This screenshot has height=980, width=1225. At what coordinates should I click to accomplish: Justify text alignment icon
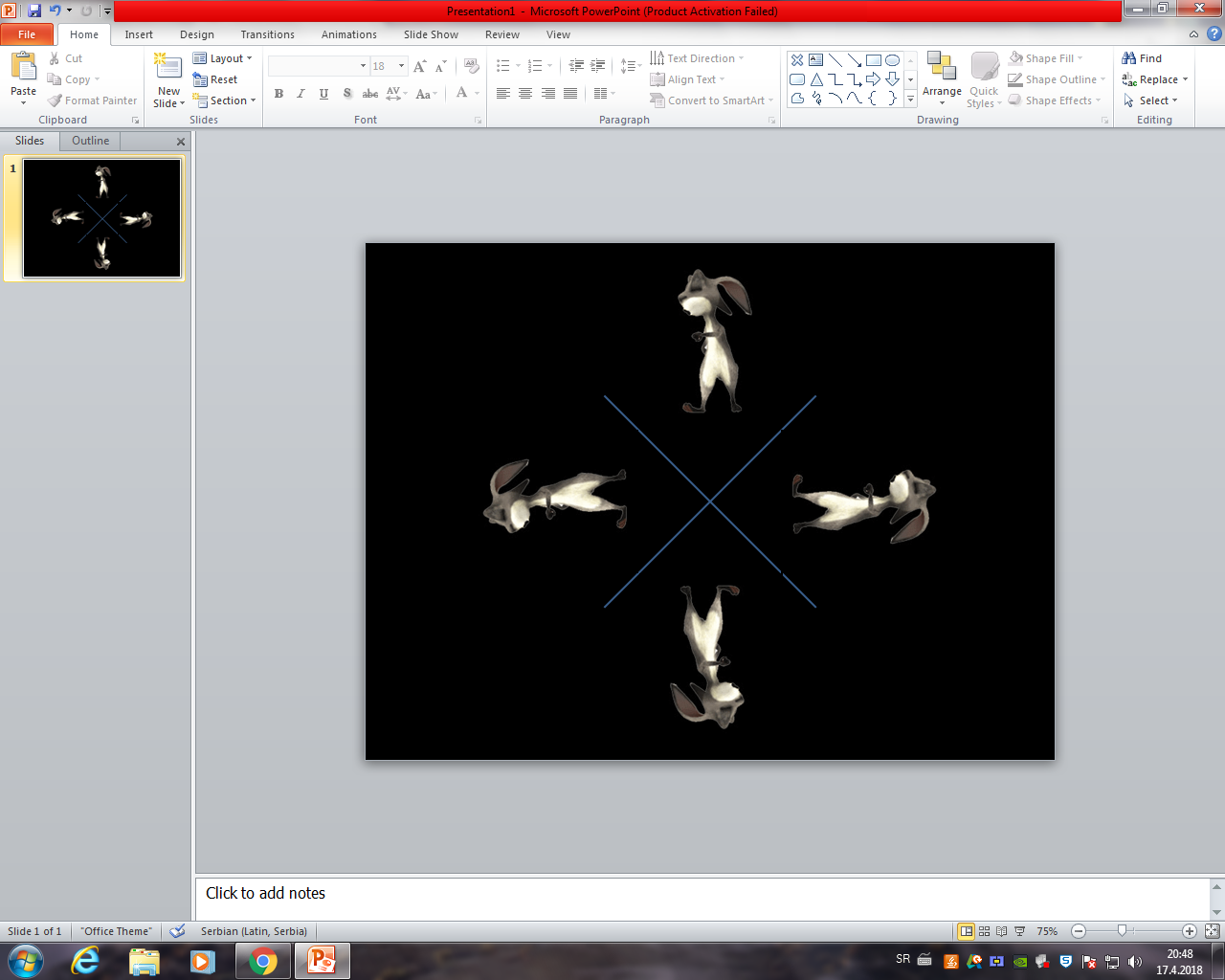click(x=570, y=93)
